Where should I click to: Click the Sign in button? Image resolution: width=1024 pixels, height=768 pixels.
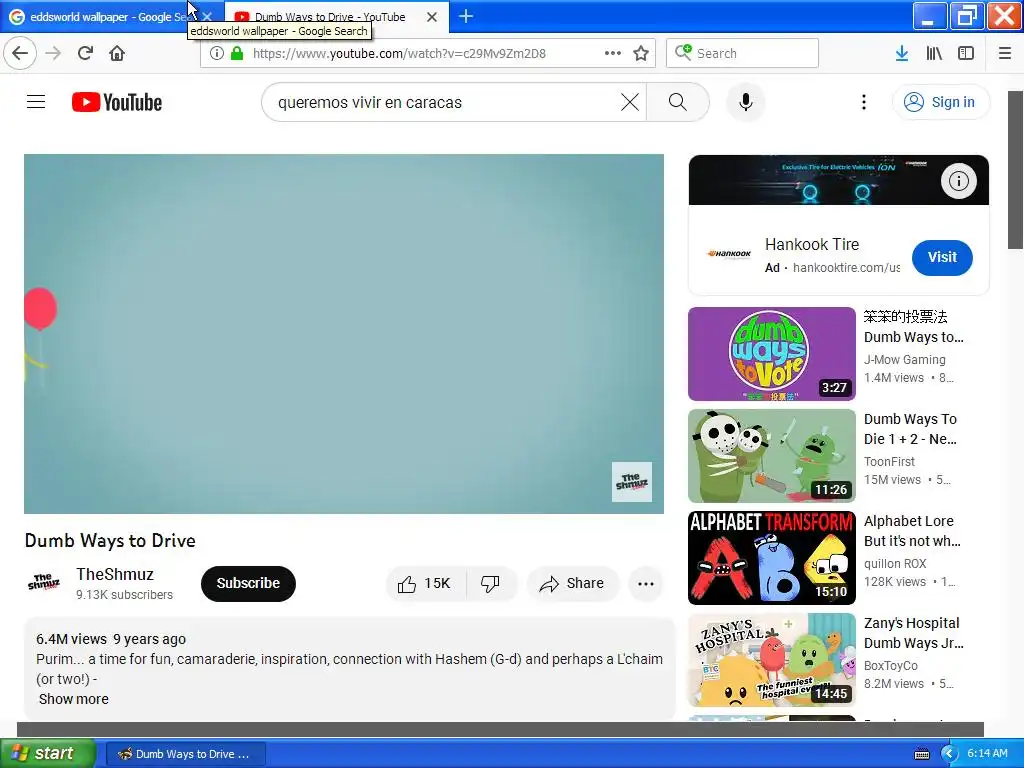point(940,102)
